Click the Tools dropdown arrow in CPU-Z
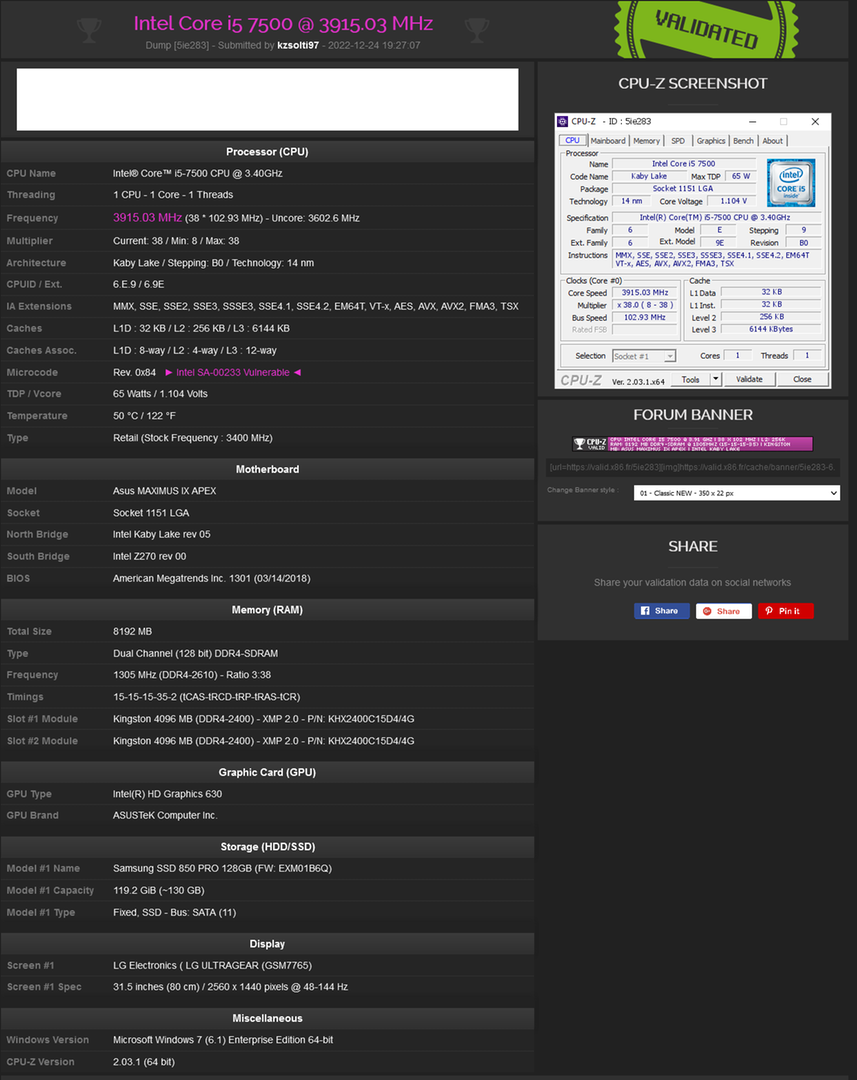The image size is (857, 1080). tap(716, 379)
